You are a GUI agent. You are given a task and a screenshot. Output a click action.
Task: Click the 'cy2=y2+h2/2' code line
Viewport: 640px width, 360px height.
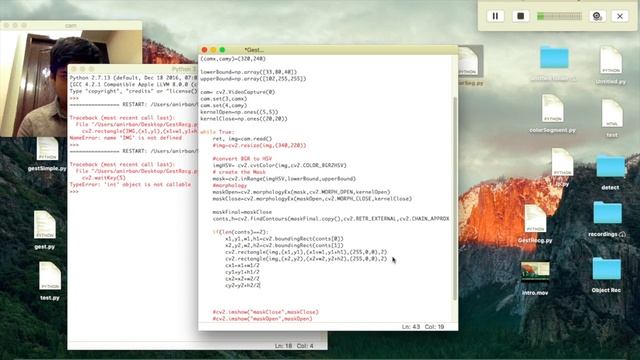[x=242, y=285]
